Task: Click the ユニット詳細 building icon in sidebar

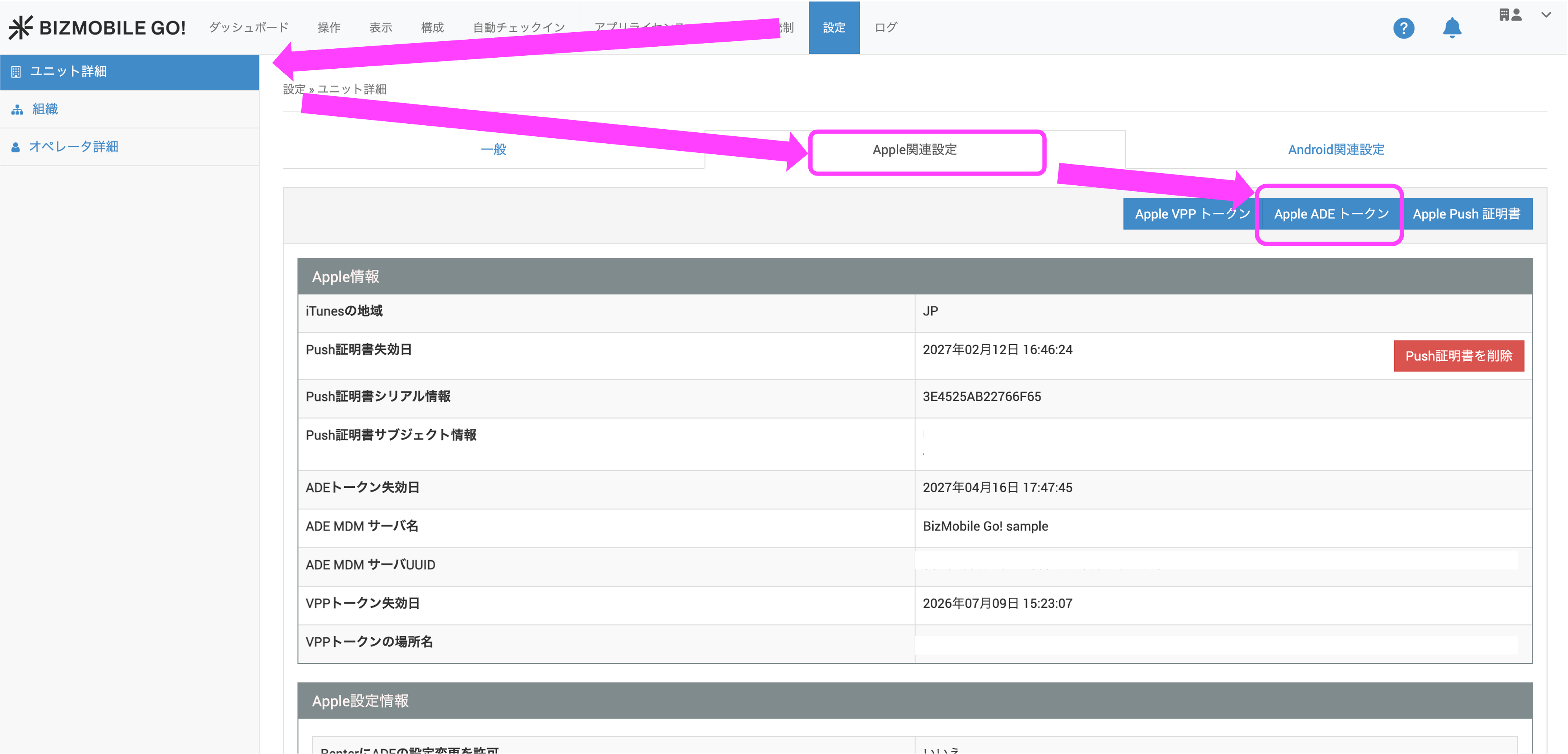Action: tap(16, 72)
